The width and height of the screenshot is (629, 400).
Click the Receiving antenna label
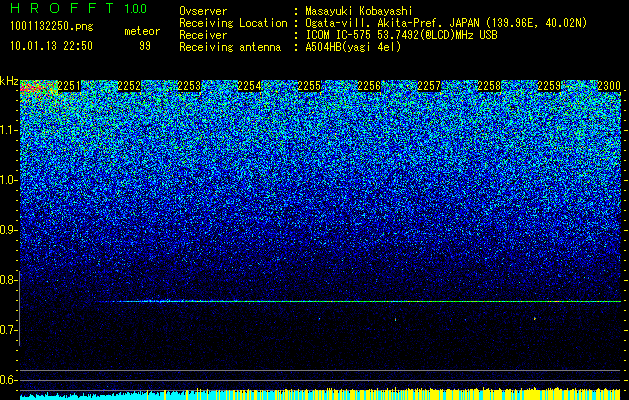(230, 47)
